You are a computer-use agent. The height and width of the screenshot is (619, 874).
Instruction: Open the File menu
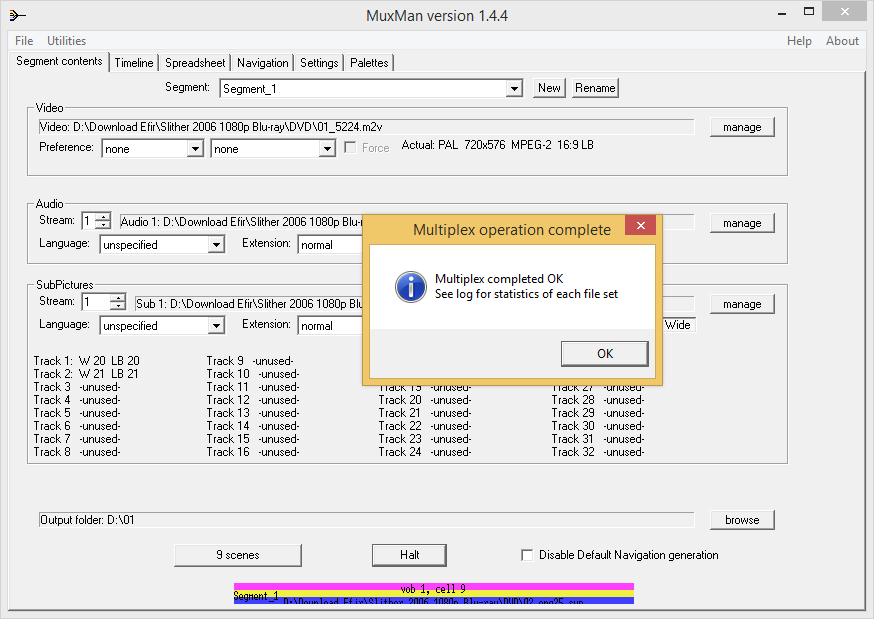24,41
